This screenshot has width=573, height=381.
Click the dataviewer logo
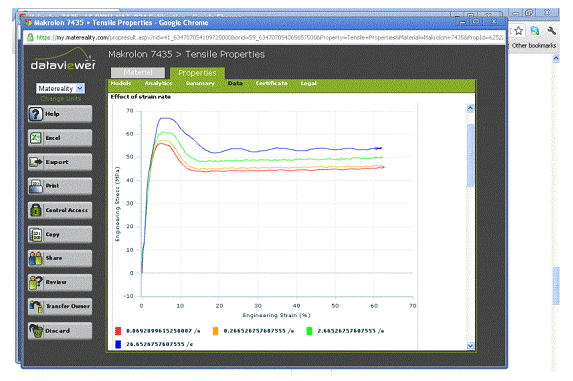pyautogui.click(x=63, y=59)
